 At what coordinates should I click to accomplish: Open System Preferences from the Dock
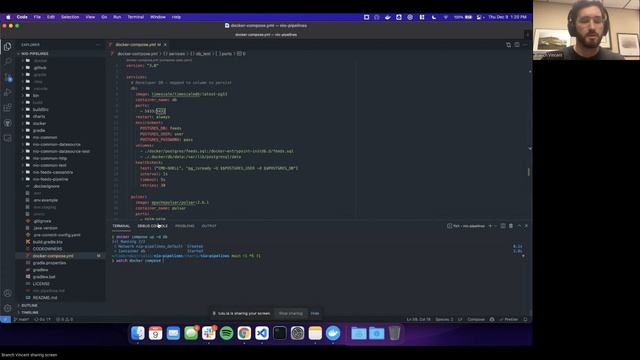[297, 333]
